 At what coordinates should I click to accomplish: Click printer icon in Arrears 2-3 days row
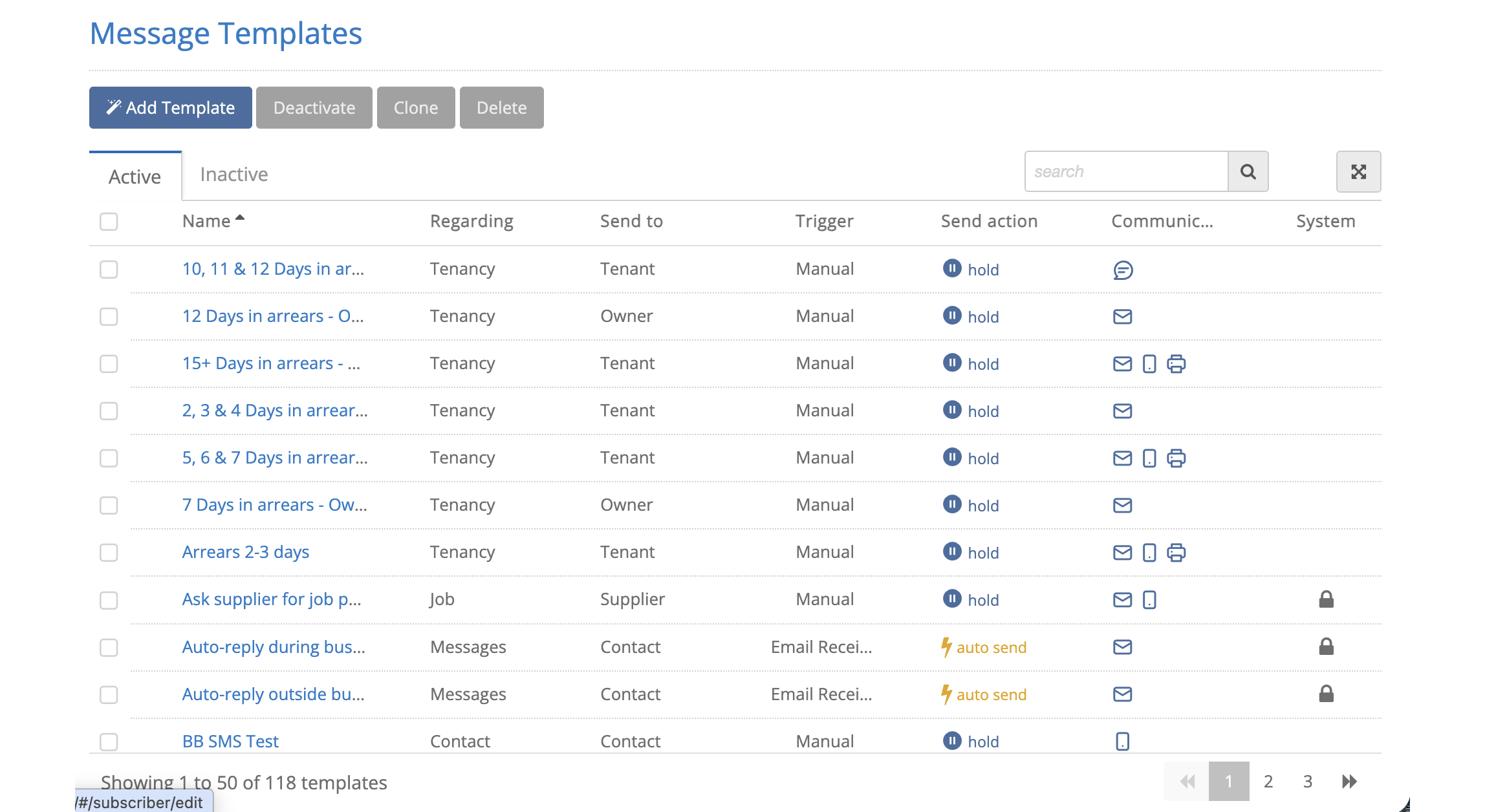[x=1176, y=553]
